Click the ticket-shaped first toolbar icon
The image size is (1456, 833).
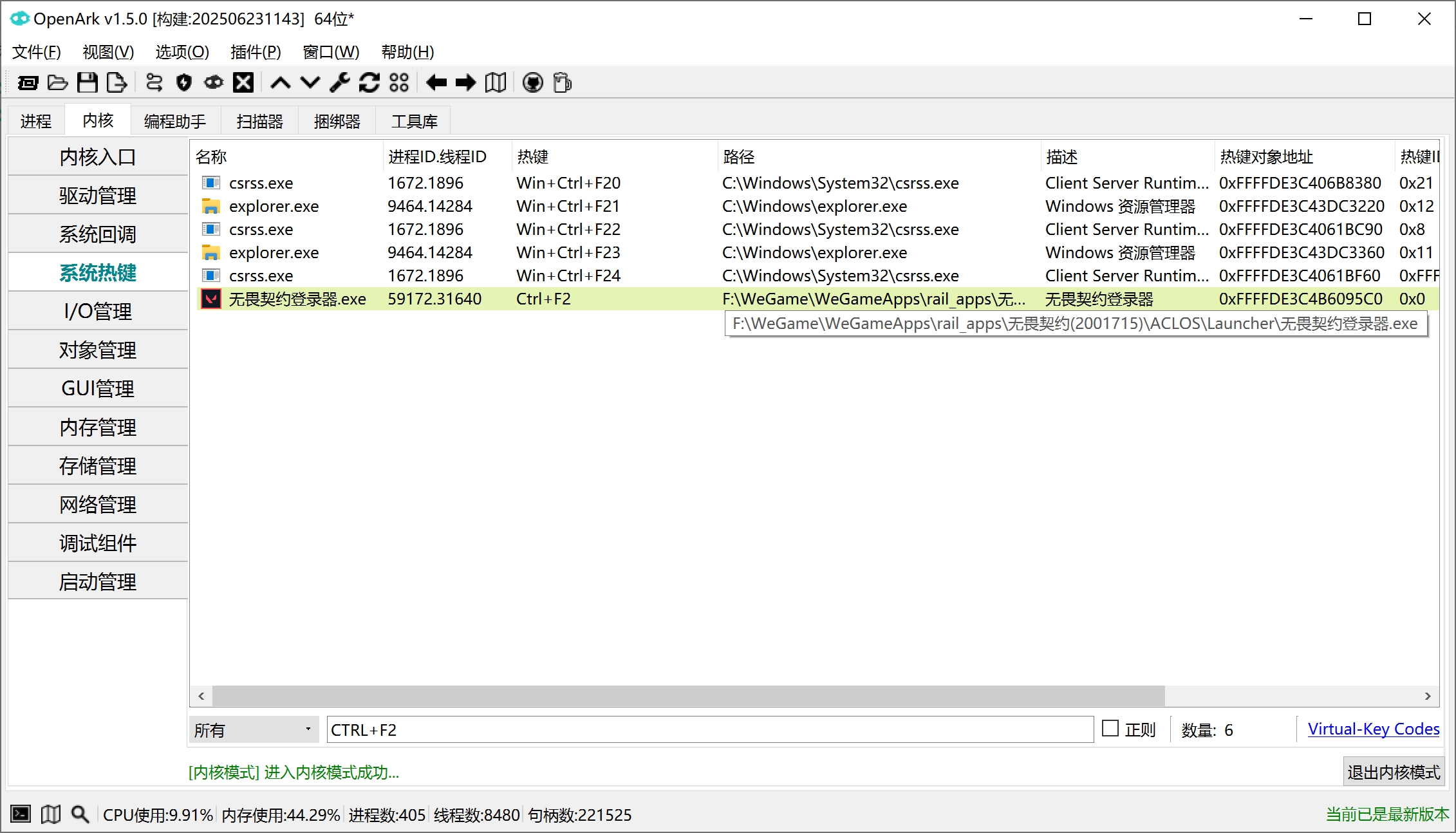click(28, 82)
